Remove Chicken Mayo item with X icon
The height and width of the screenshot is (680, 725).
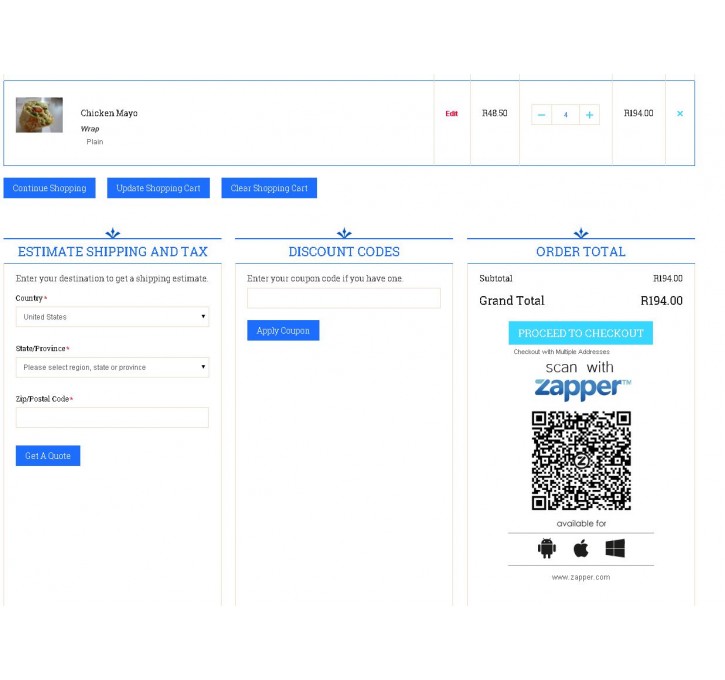click(680, 114)
